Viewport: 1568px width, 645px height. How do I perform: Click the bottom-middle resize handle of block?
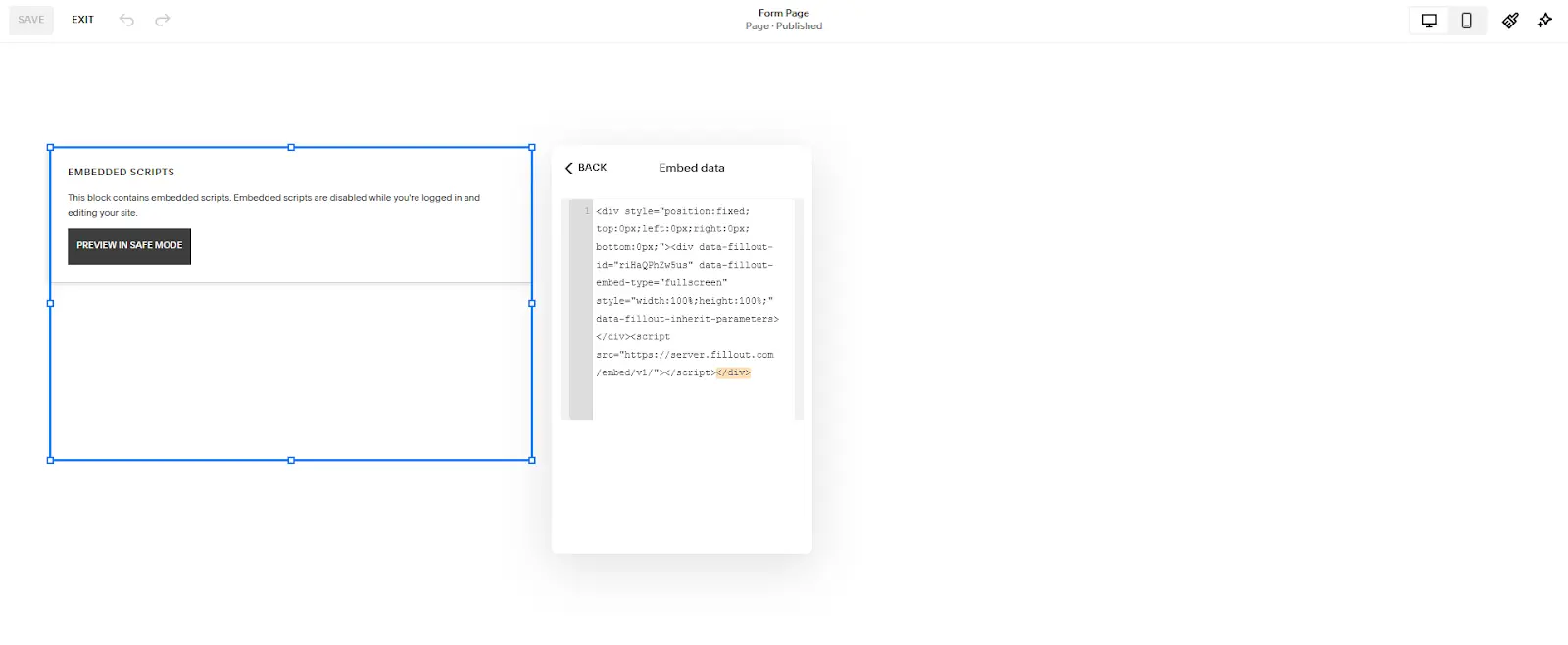291,460
